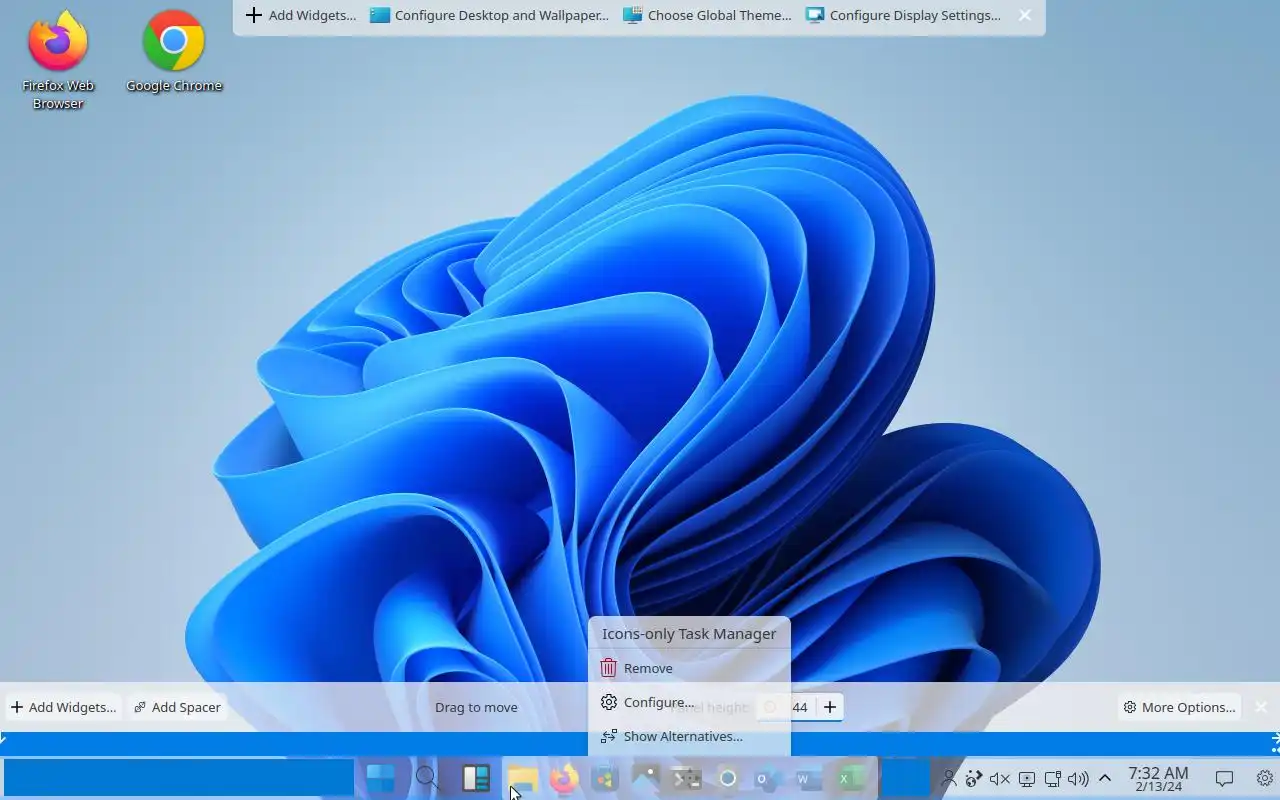The width and height of the screenshot is (1280, 800).
Task: Close the top edit mode toolbar
Action: (x=1025, y=15)
